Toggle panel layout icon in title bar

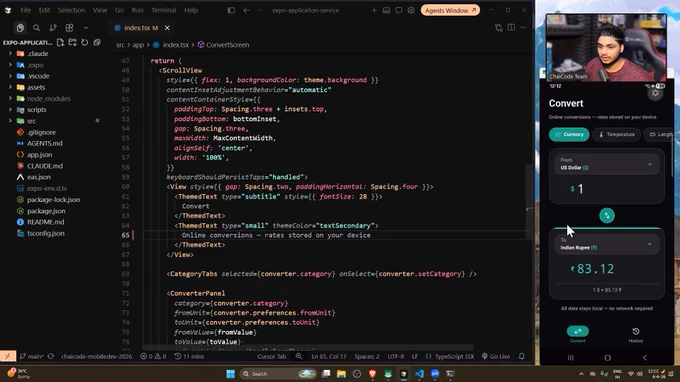click(x=386, y=10)
